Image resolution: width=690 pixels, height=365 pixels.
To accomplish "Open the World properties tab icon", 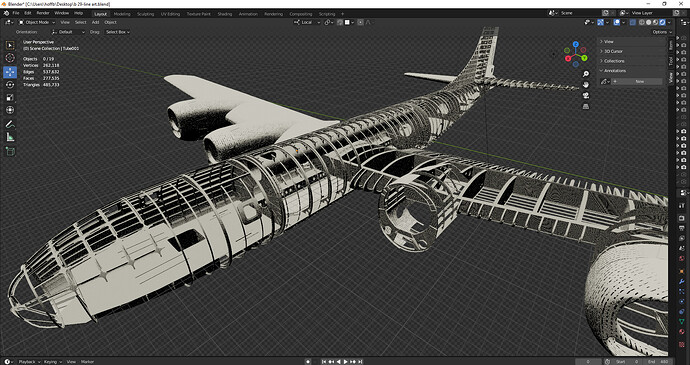I will (x=683, y=258).
